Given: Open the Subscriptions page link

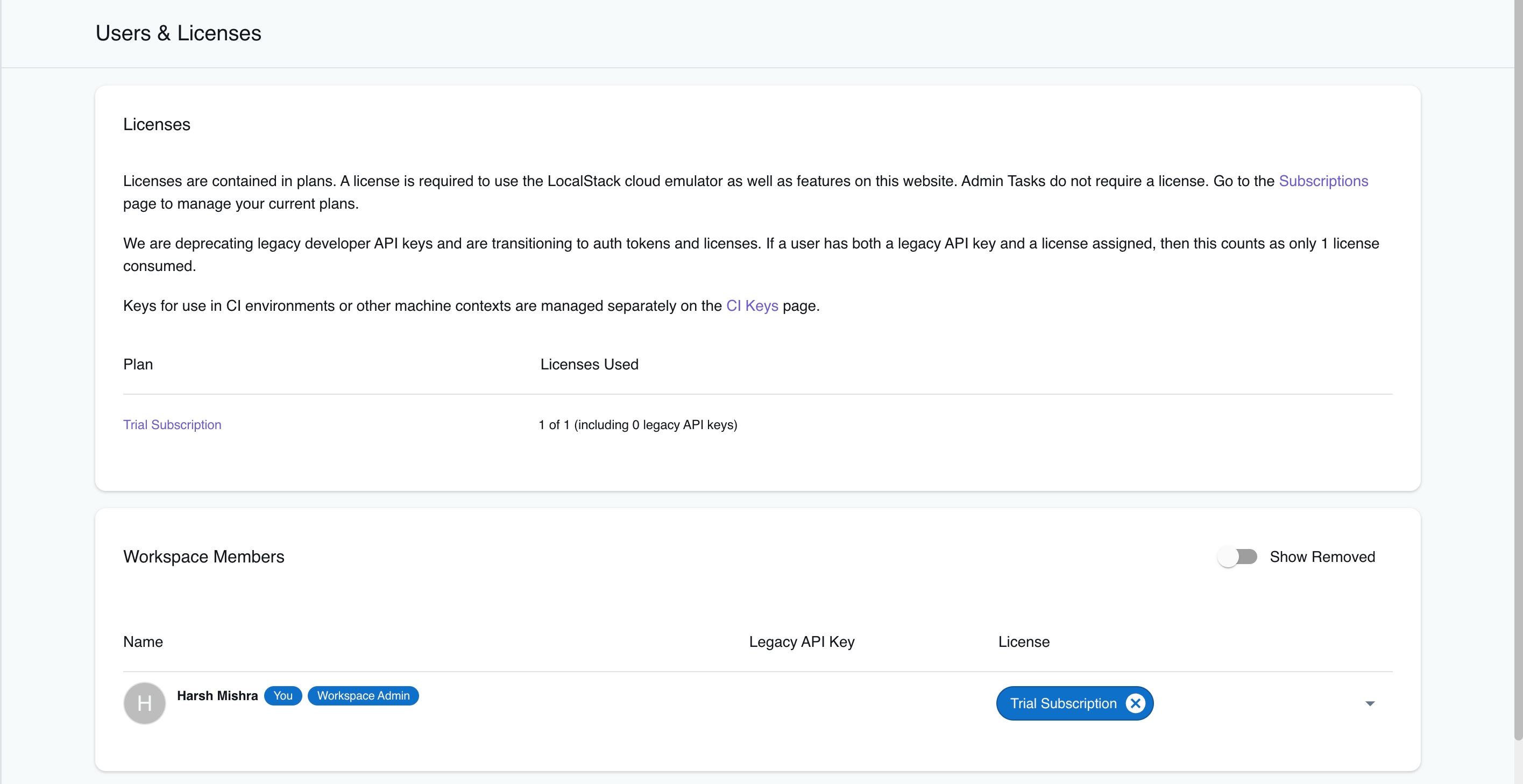Looking at the screenshot, I should (1324, 181).
